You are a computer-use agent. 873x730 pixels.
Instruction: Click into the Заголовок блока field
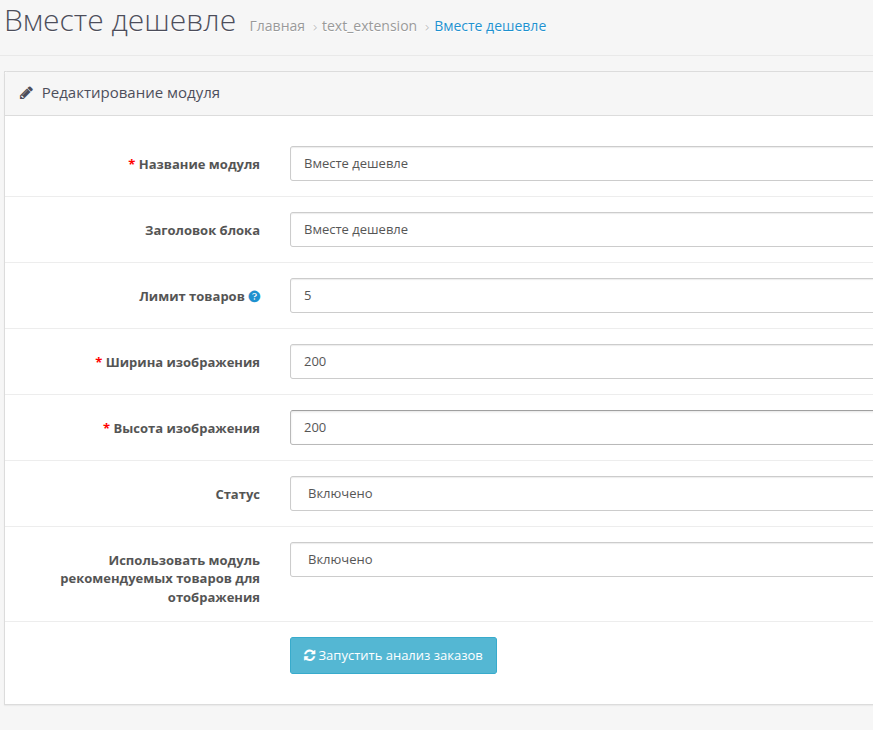click(581, 230)
